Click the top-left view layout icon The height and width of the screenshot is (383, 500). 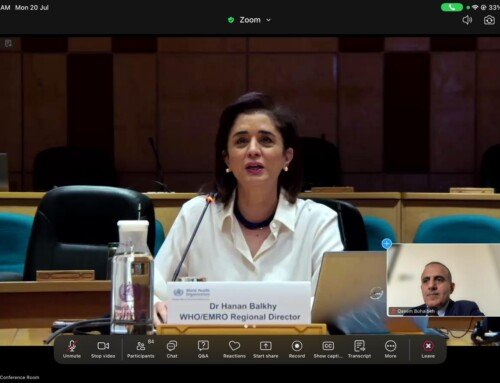8,43
